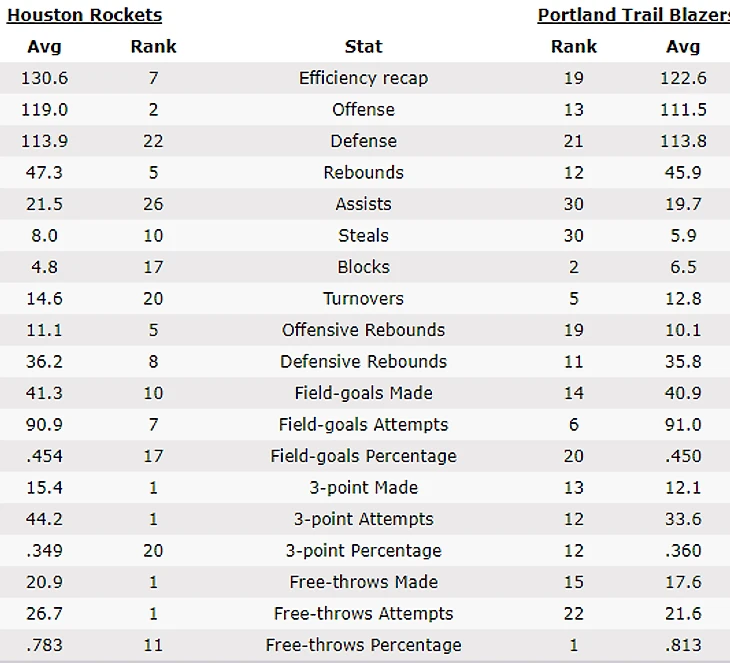
Task: Click the Defensive Rebounds label
Action: pyautogui.click(x=363, y=362)
